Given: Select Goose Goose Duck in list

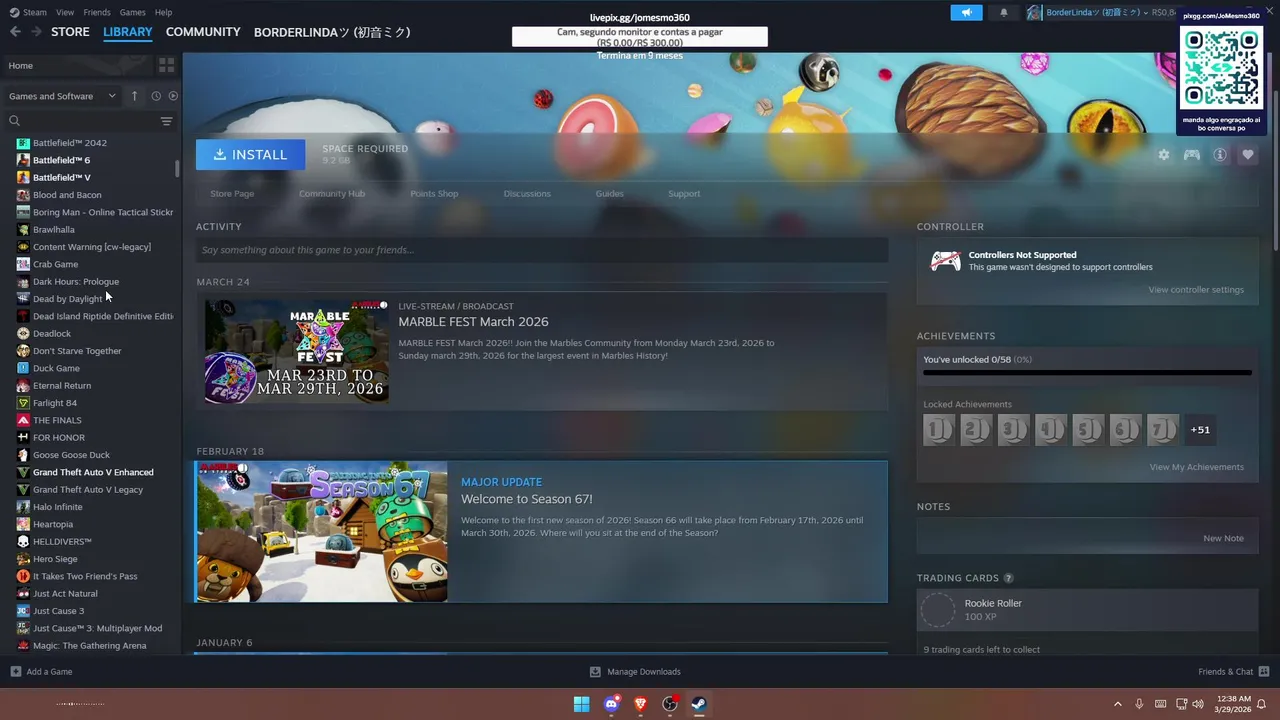Looking at the screenshot, I should (x=71, y=455).
